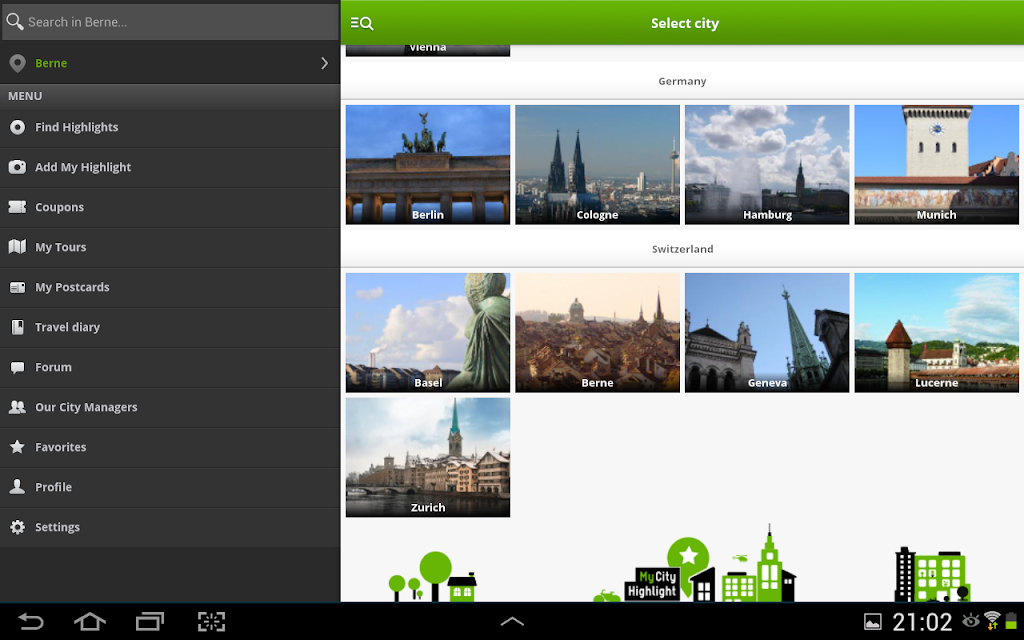The image size is (1024, 640).
Task: Pick the Geneva city thumbnail
Action: pyautogui.click(x=767, y=332)
